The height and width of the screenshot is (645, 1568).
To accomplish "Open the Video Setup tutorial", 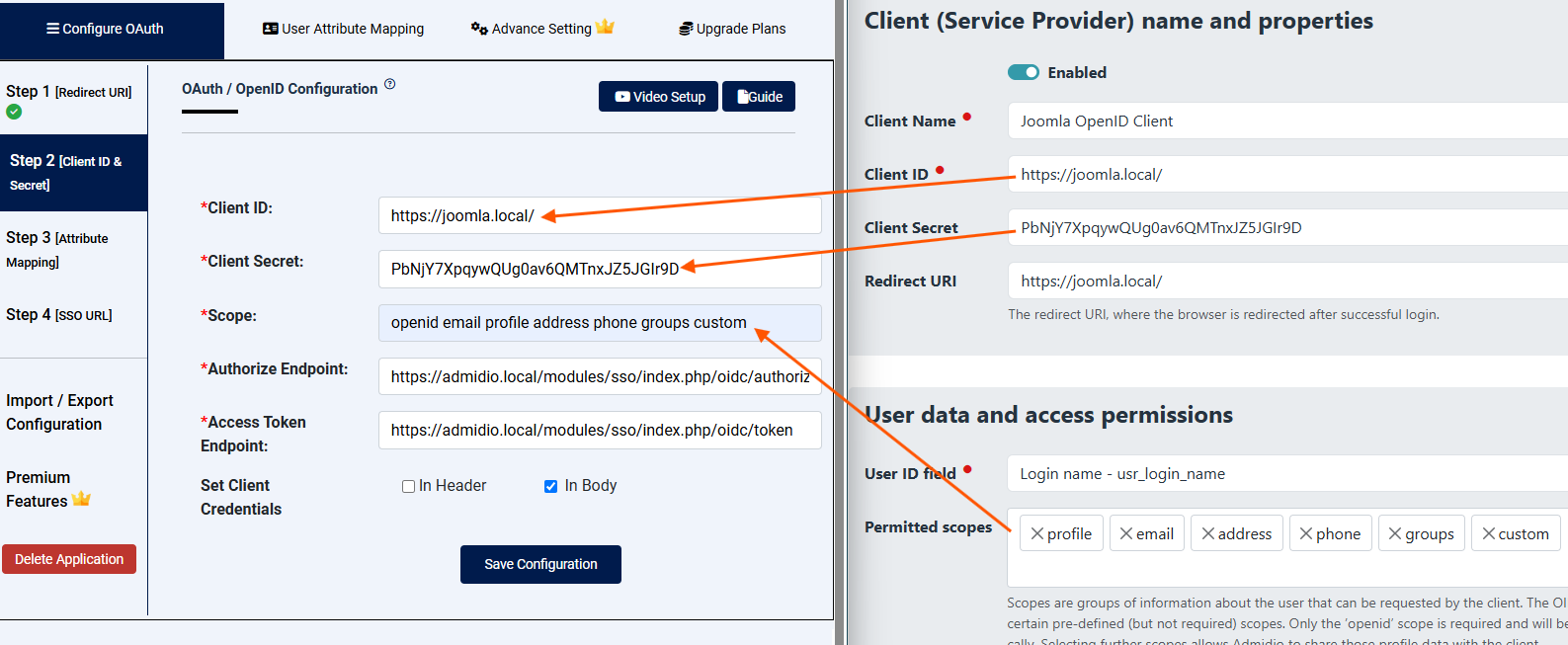I will [658, 97].
